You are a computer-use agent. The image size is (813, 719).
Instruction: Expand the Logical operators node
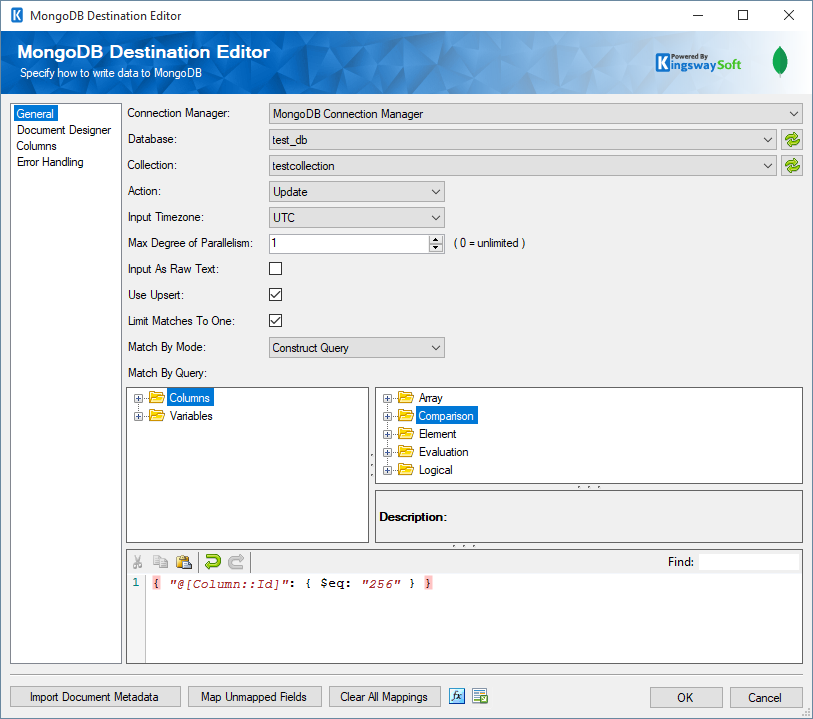[387, 471]
